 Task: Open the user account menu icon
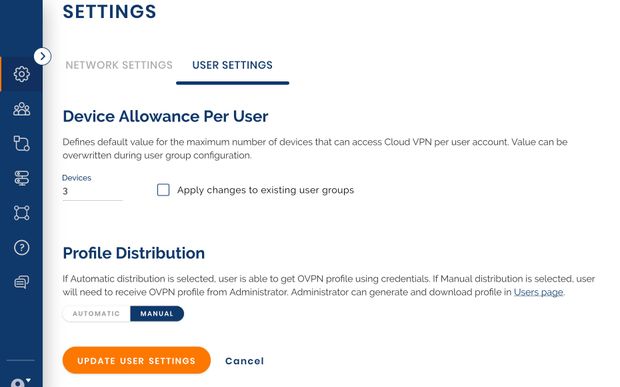tap(20, 382)
